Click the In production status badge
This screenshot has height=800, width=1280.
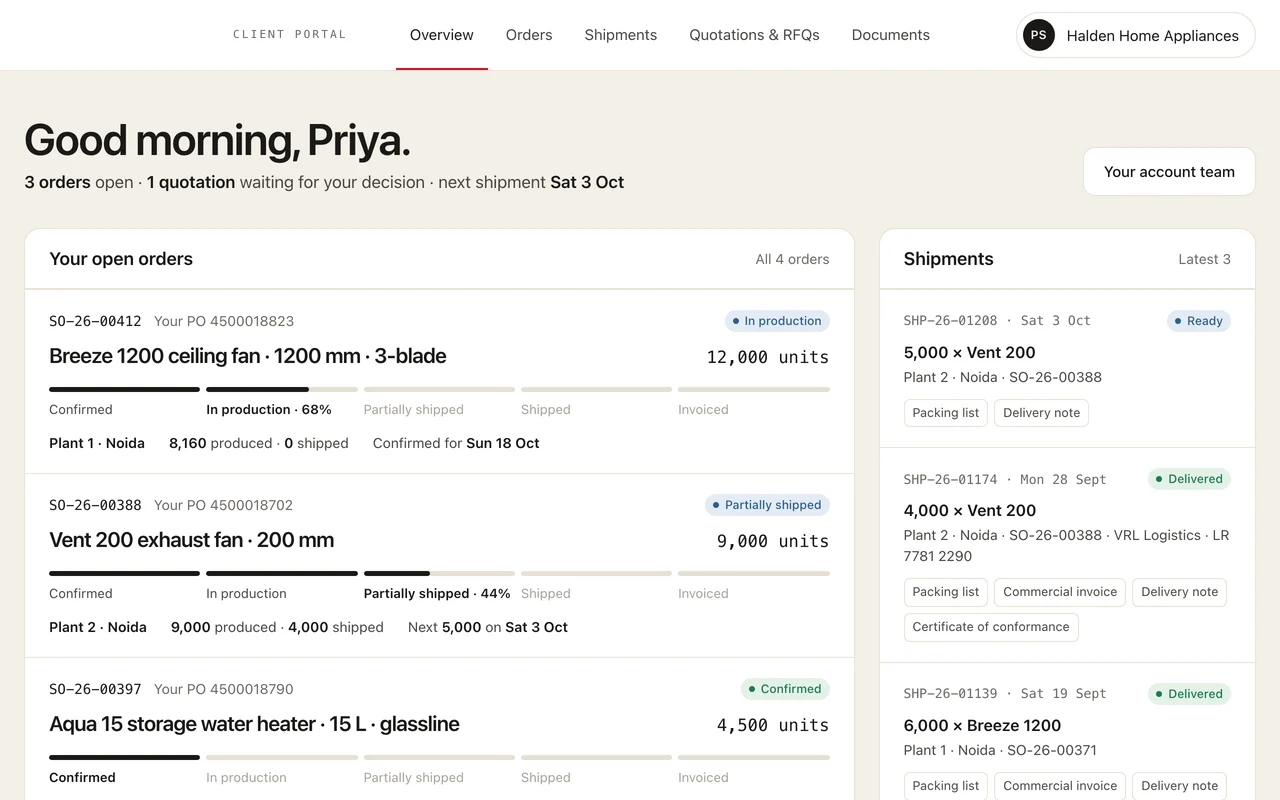[777, 321]
